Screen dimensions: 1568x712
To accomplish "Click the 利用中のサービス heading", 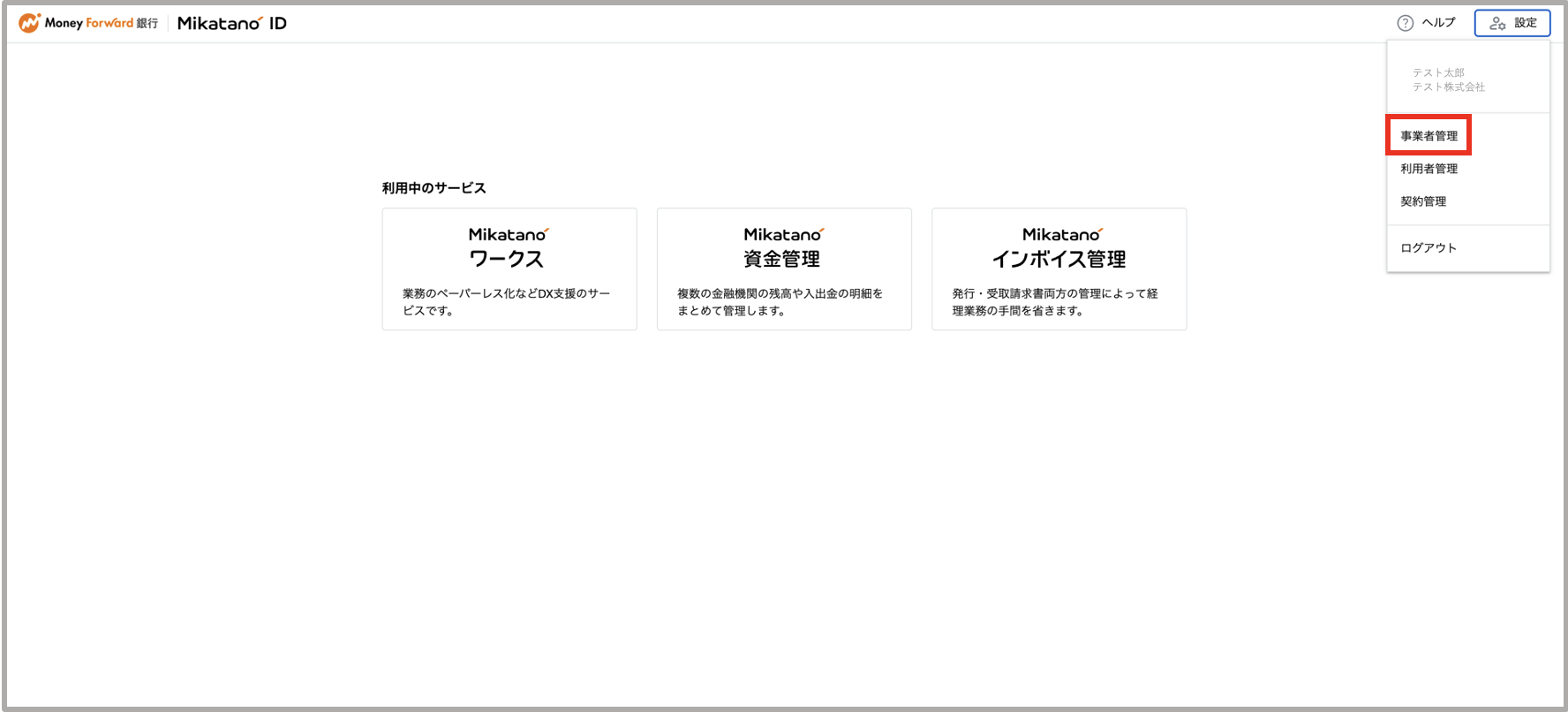I will coord(433,188).
